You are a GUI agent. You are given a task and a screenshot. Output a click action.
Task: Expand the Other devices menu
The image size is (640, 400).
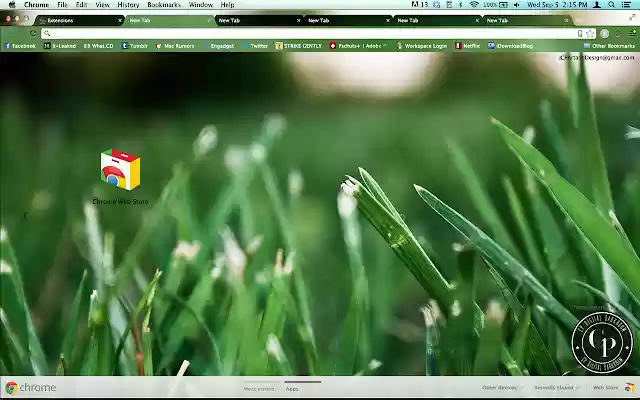502,387
